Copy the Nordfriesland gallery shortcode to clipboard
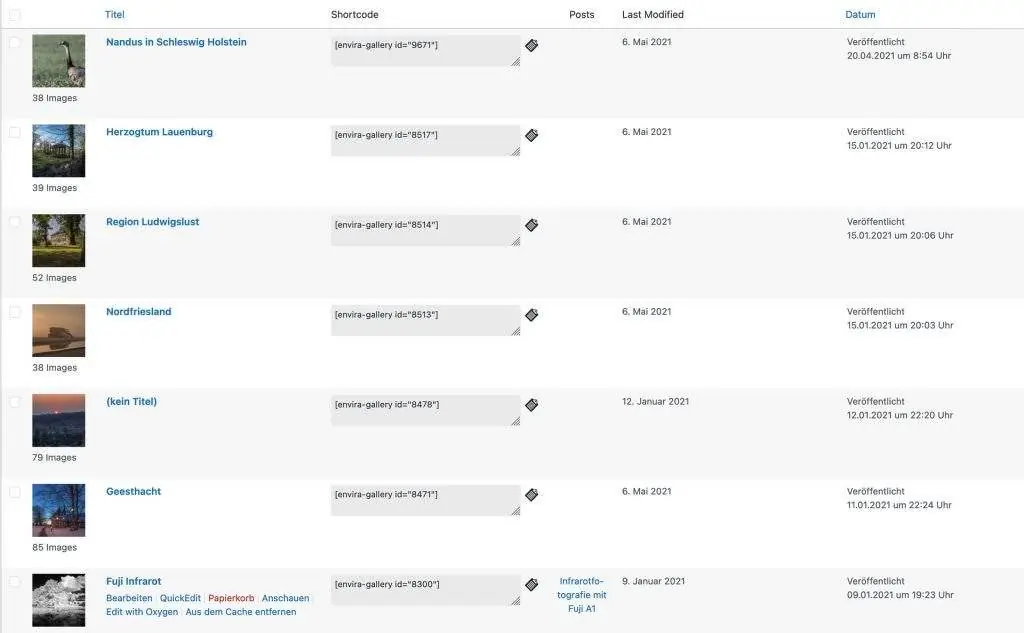 coord(532,315)
